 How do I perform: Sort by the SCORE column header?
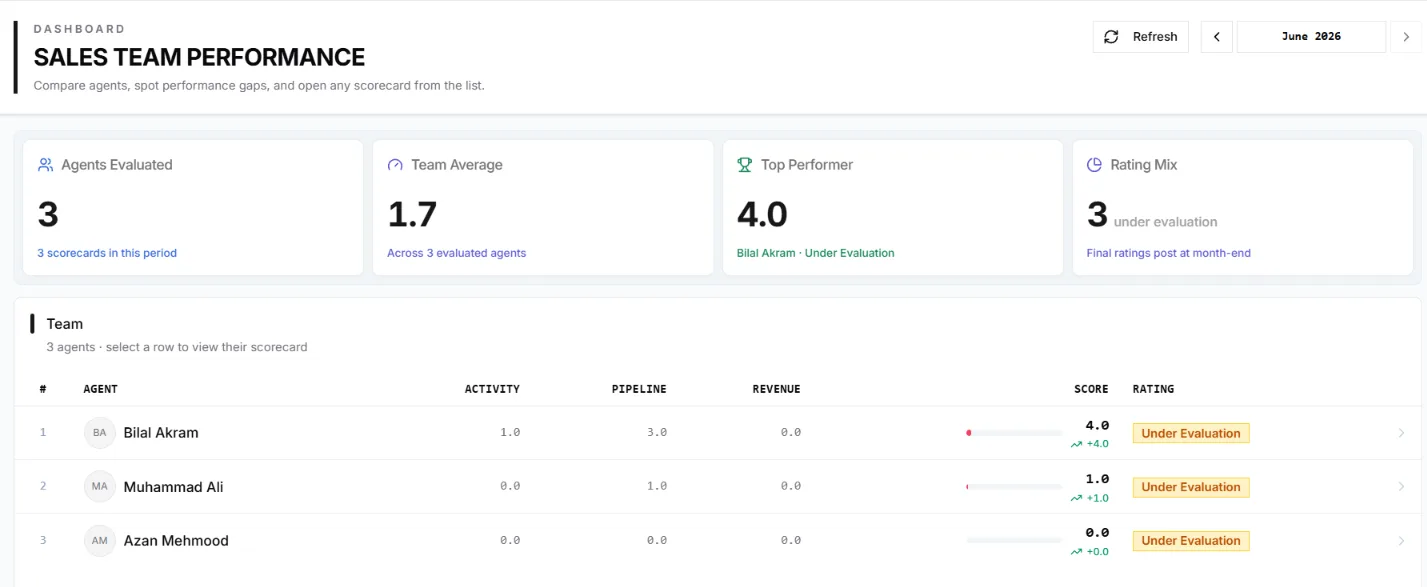(x=1092, y=389)
